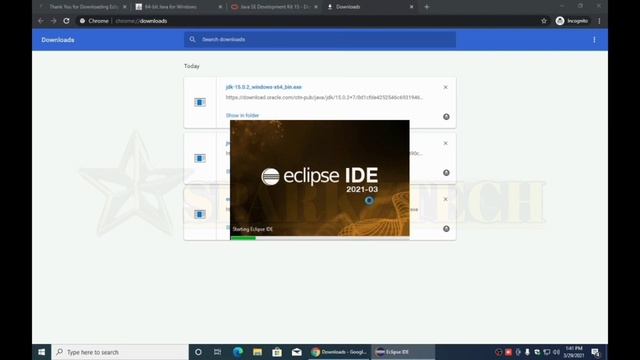The height and width of the screenshot is (360, 640).
Task: Close the Downloads tab
Action: coord(411,7)
